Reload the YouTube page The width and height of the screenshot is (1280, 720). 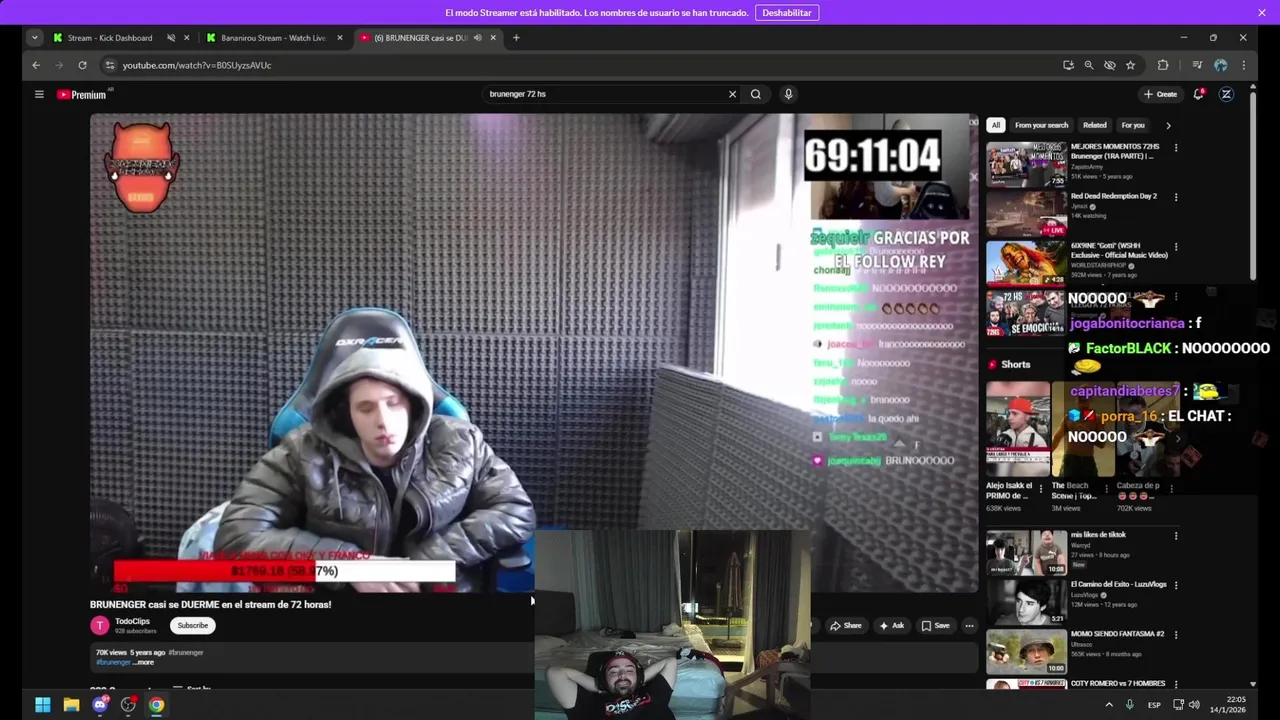coord(82,65)
